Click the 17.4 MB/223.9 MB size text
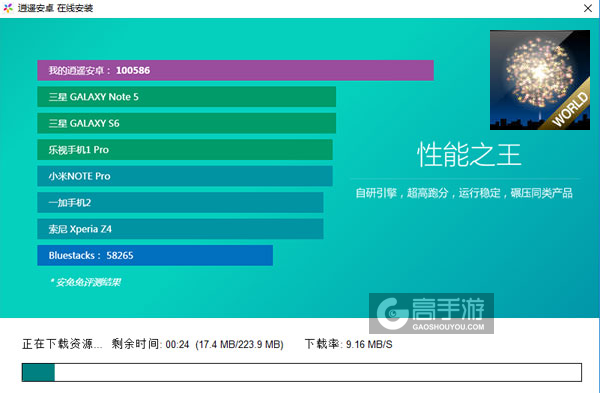 239,344
